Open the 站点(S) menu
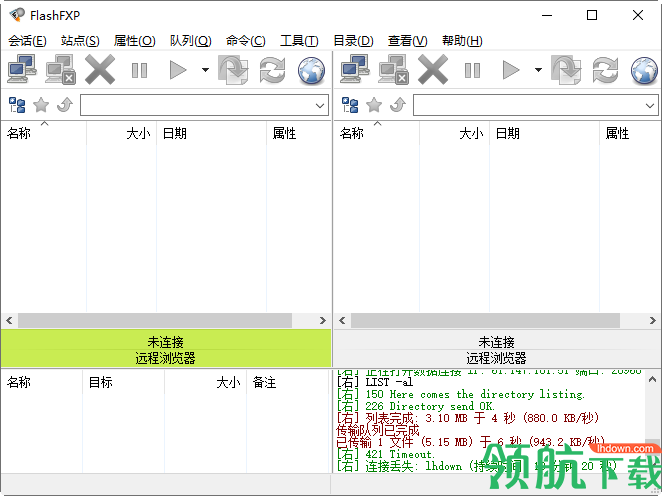Screen dimensions: 662x496 (x=80, y=41)
